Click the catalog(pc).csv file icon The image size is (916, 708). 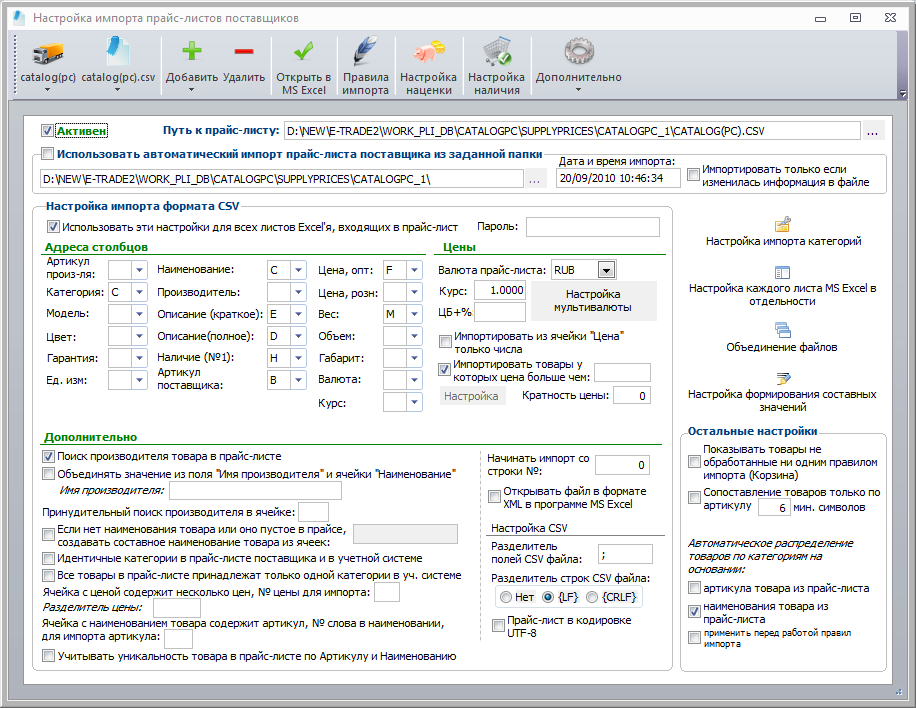coord(118,51)
